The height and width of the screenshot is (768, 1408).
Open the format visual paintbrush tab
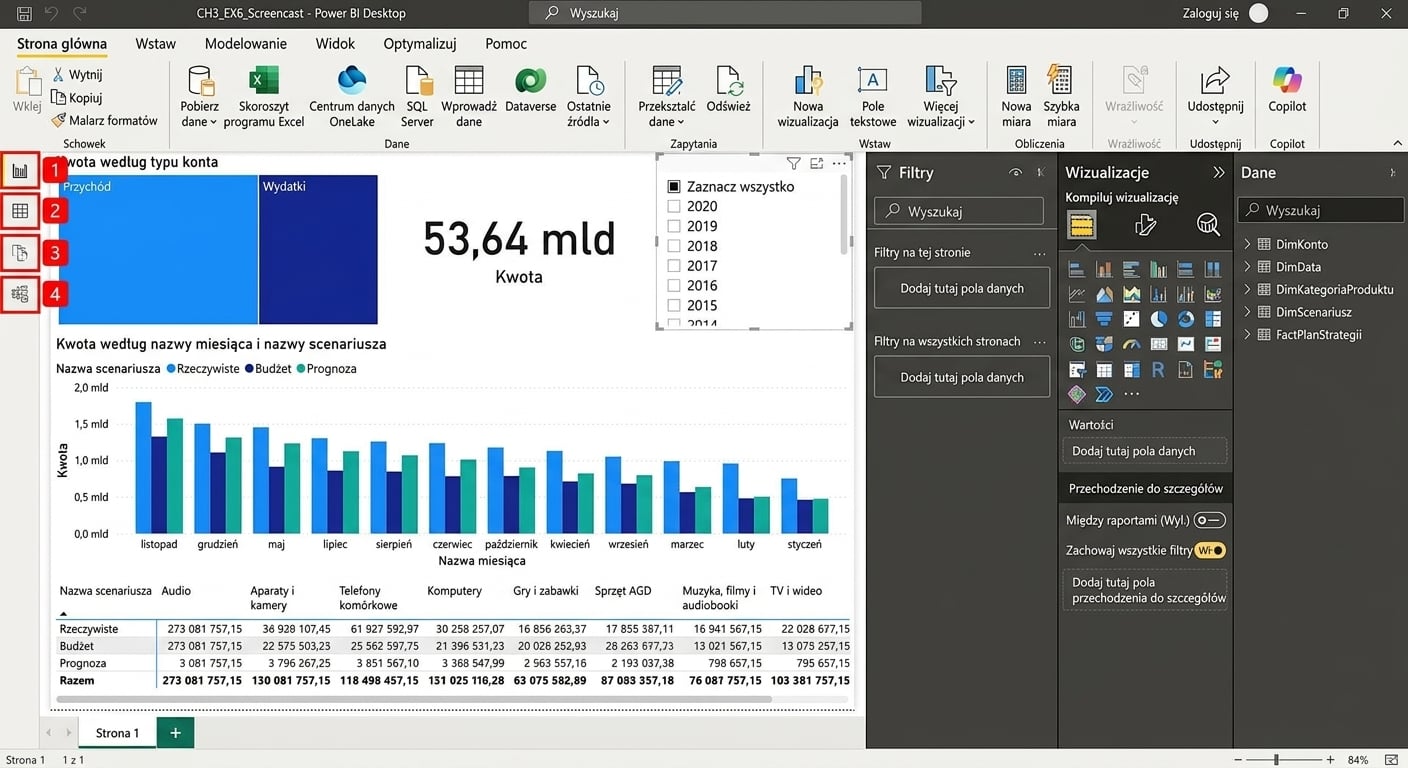coord(1146,225)
